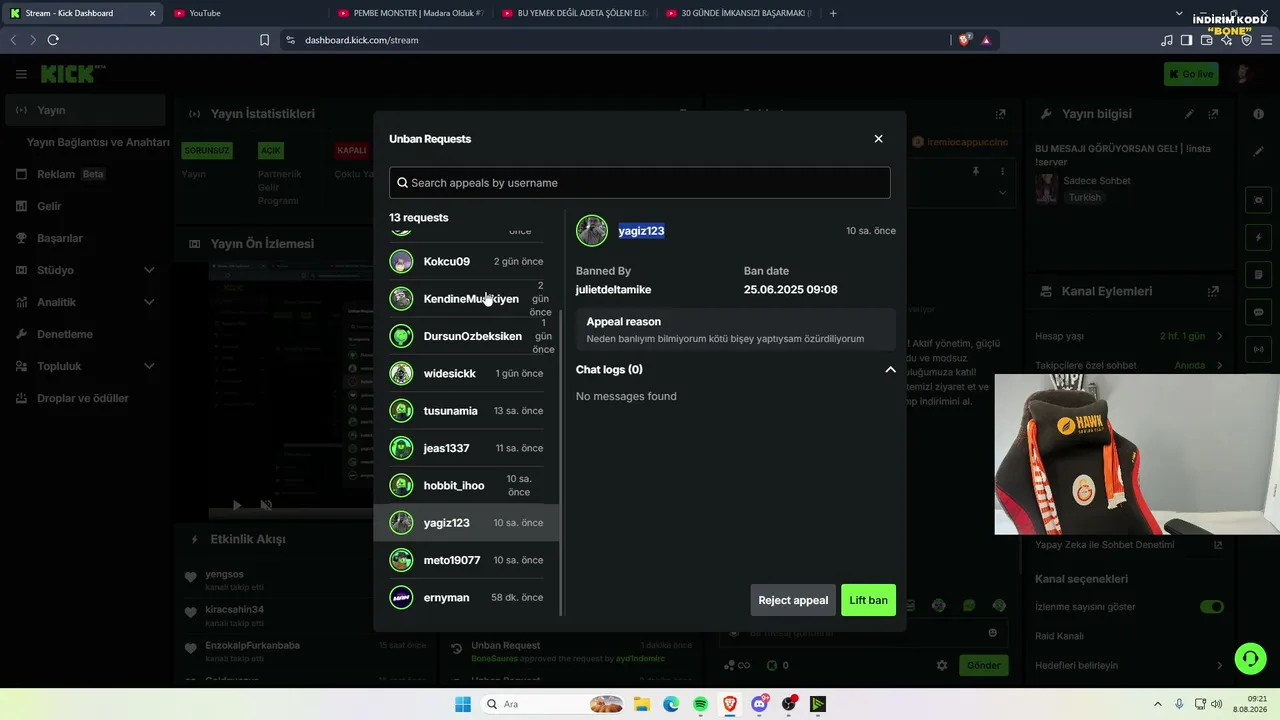Open the profile avatar menu

click(1244, 74)
